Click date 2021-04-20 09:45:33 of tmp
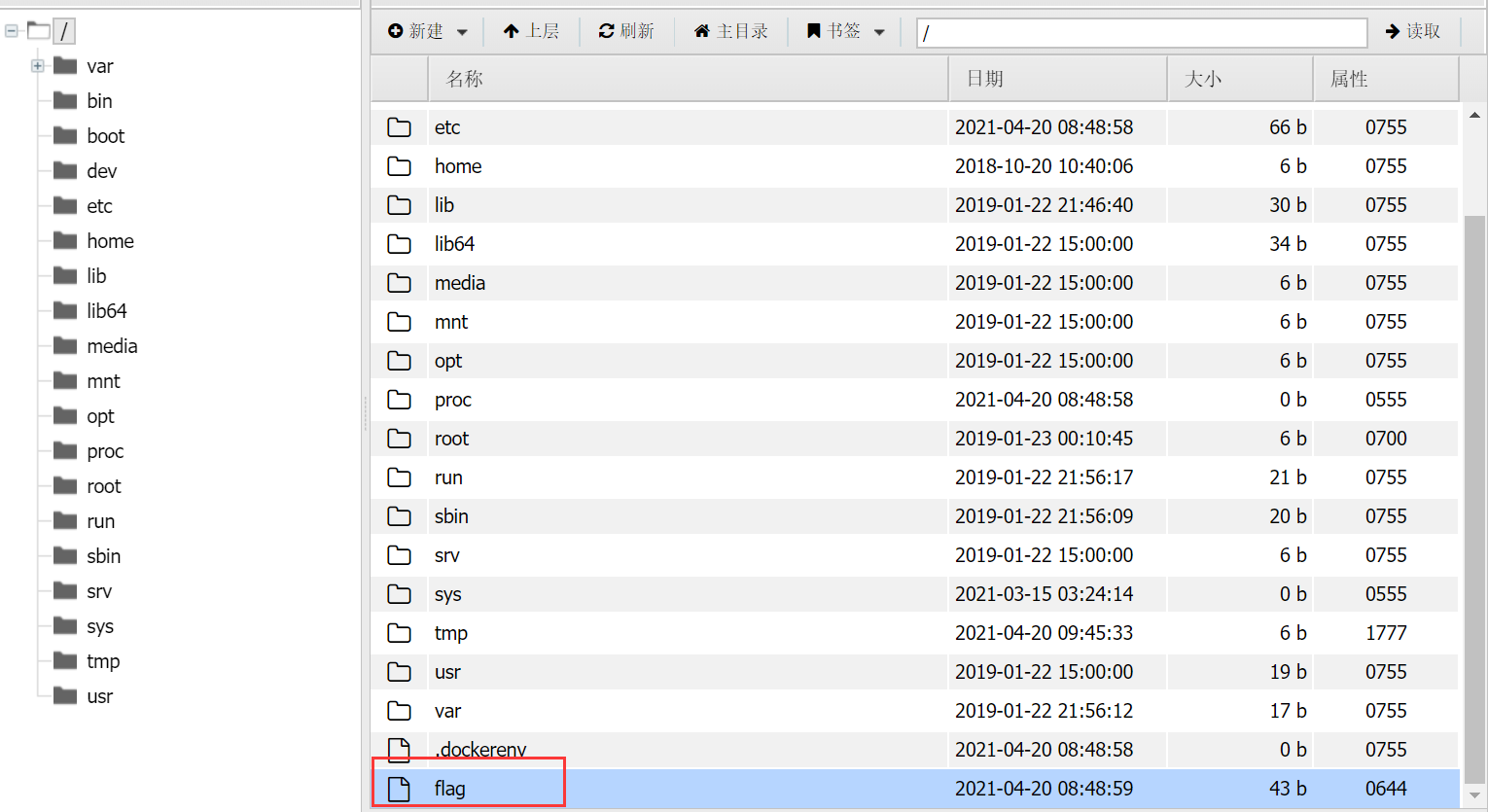This screenshot has width=1488, height=812. [x=1044, y=633]
